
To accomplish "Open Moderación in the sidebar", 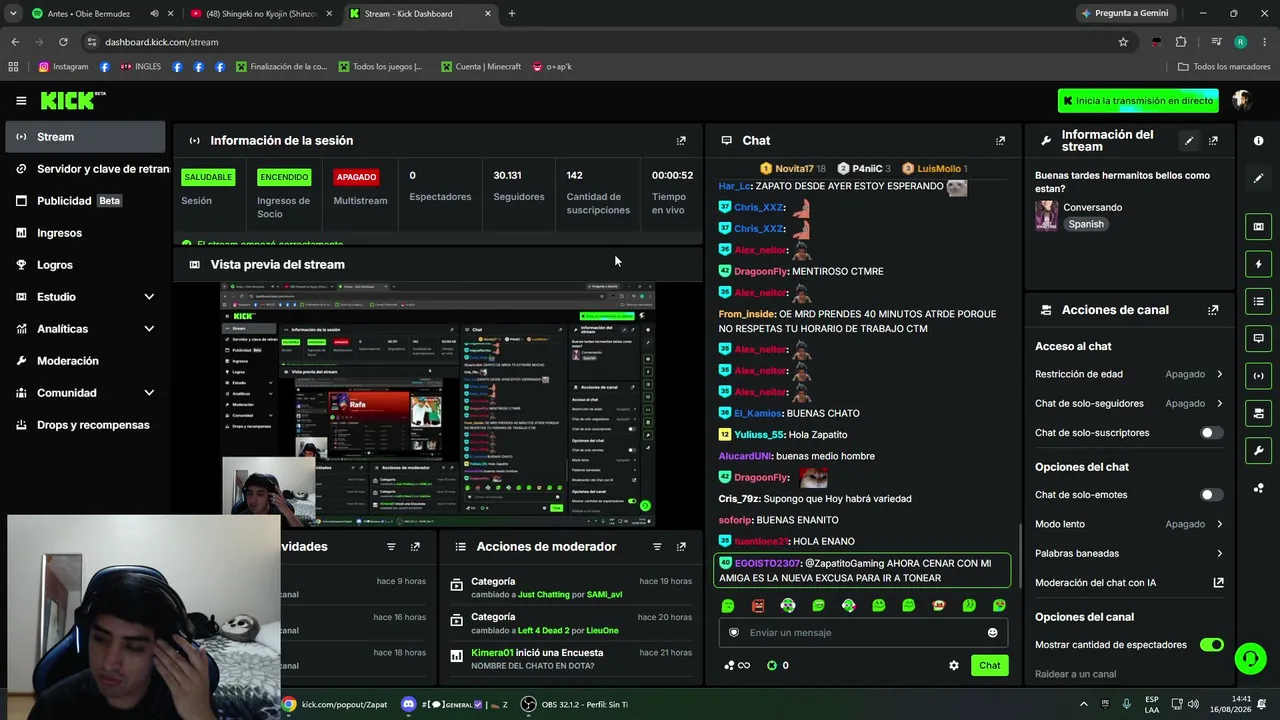I will click(85, 361).
